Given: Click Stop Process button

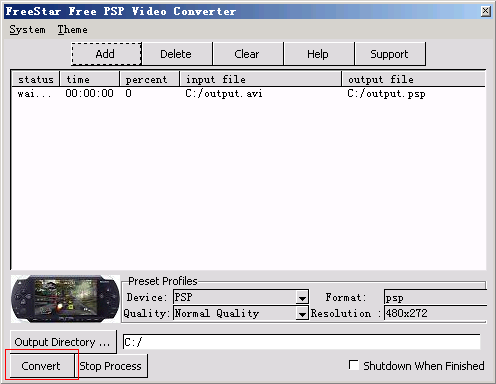Looking at the screenshot, I should [x=111, y=366].
